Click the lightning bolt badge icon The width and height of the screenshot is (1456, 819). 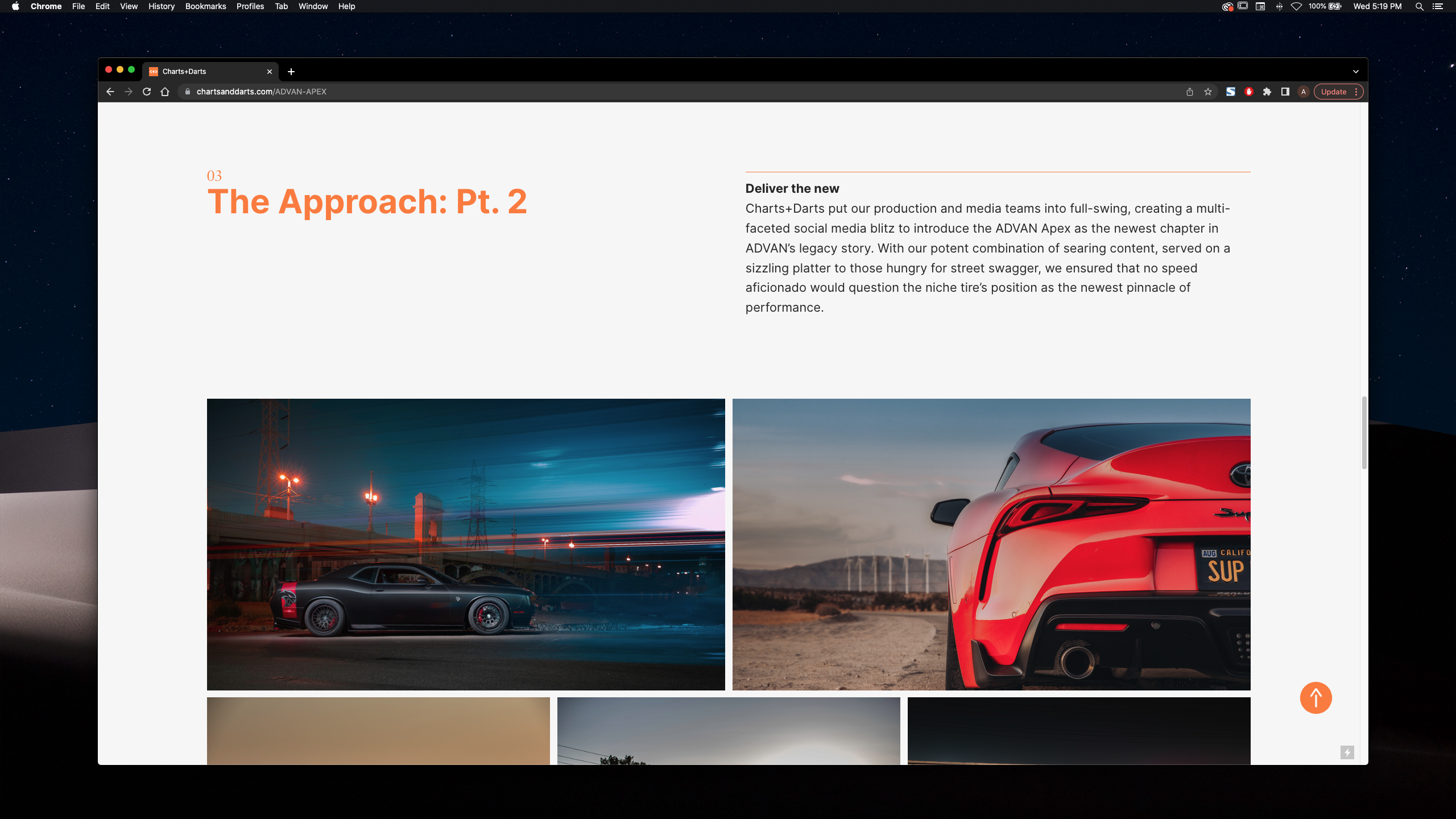(x=1347, y=752)
